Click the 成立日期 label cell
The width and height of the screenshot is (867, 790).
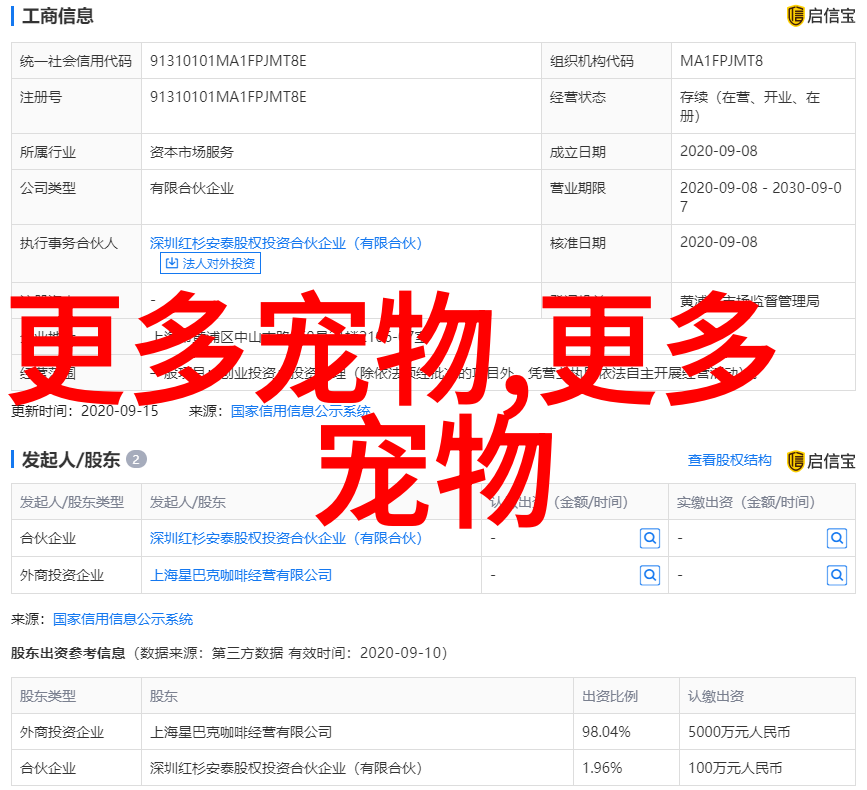[x=606, y=151]
